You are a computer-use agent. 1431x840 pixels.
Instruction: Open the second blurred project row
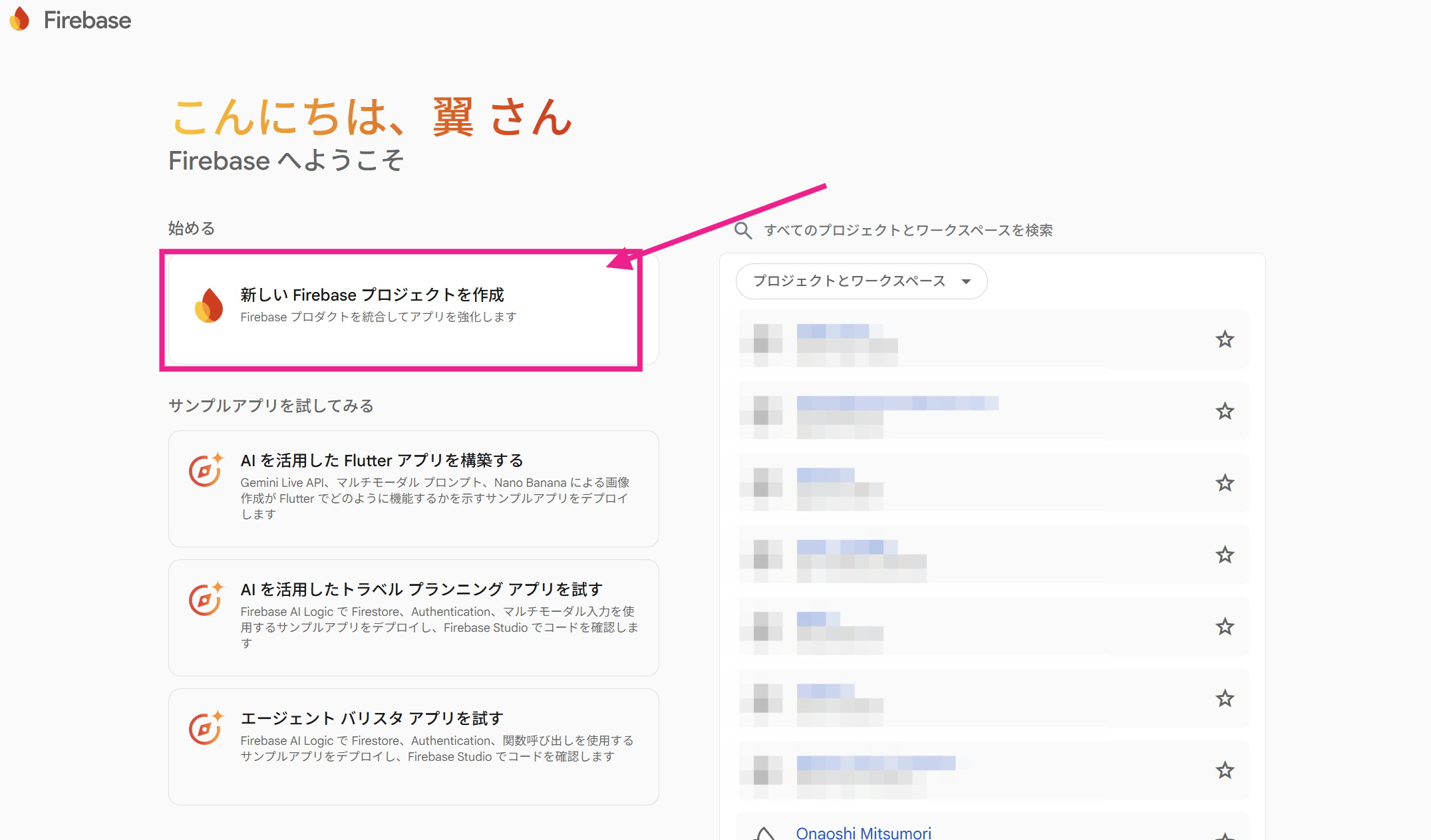(992, 411)
